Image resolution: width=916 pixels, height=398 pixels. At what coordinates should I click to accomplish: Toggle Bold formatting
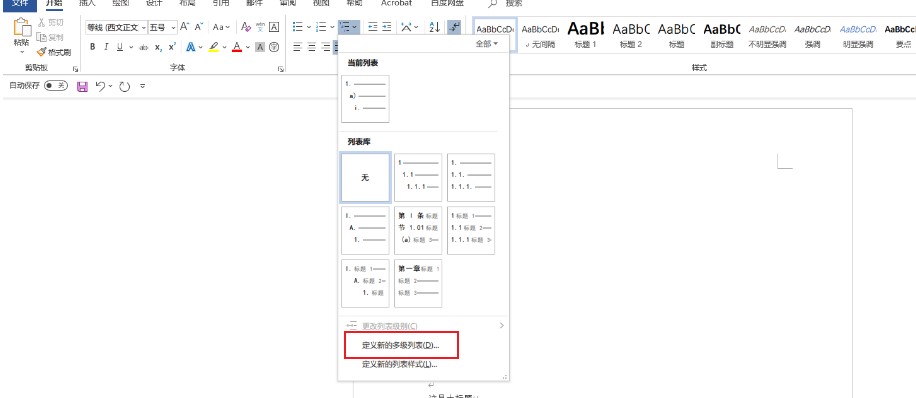(x=92, y=47)
